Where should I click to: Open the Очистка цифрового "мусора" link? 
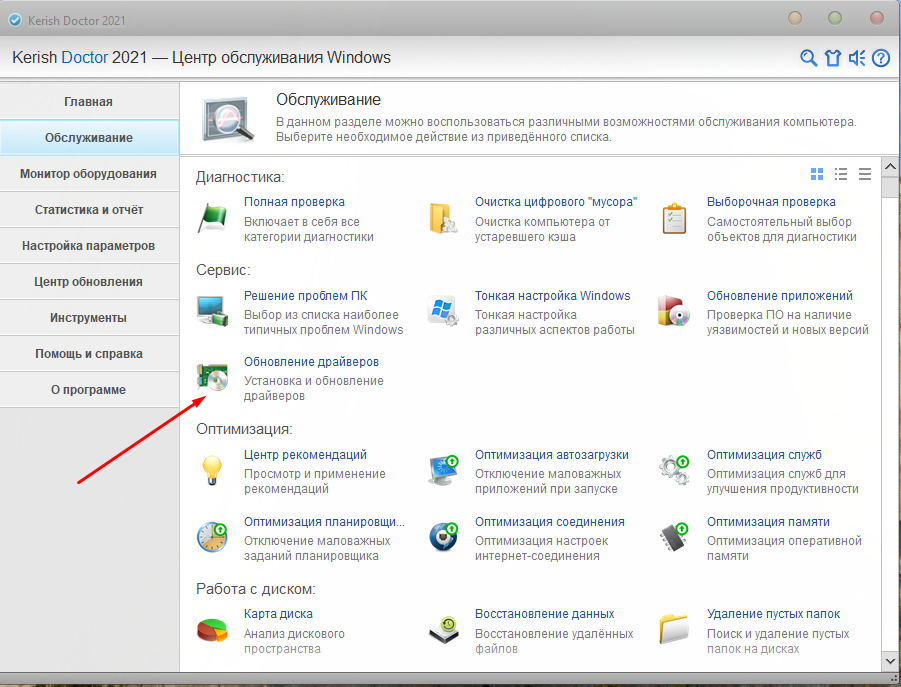tap(556, 202)
